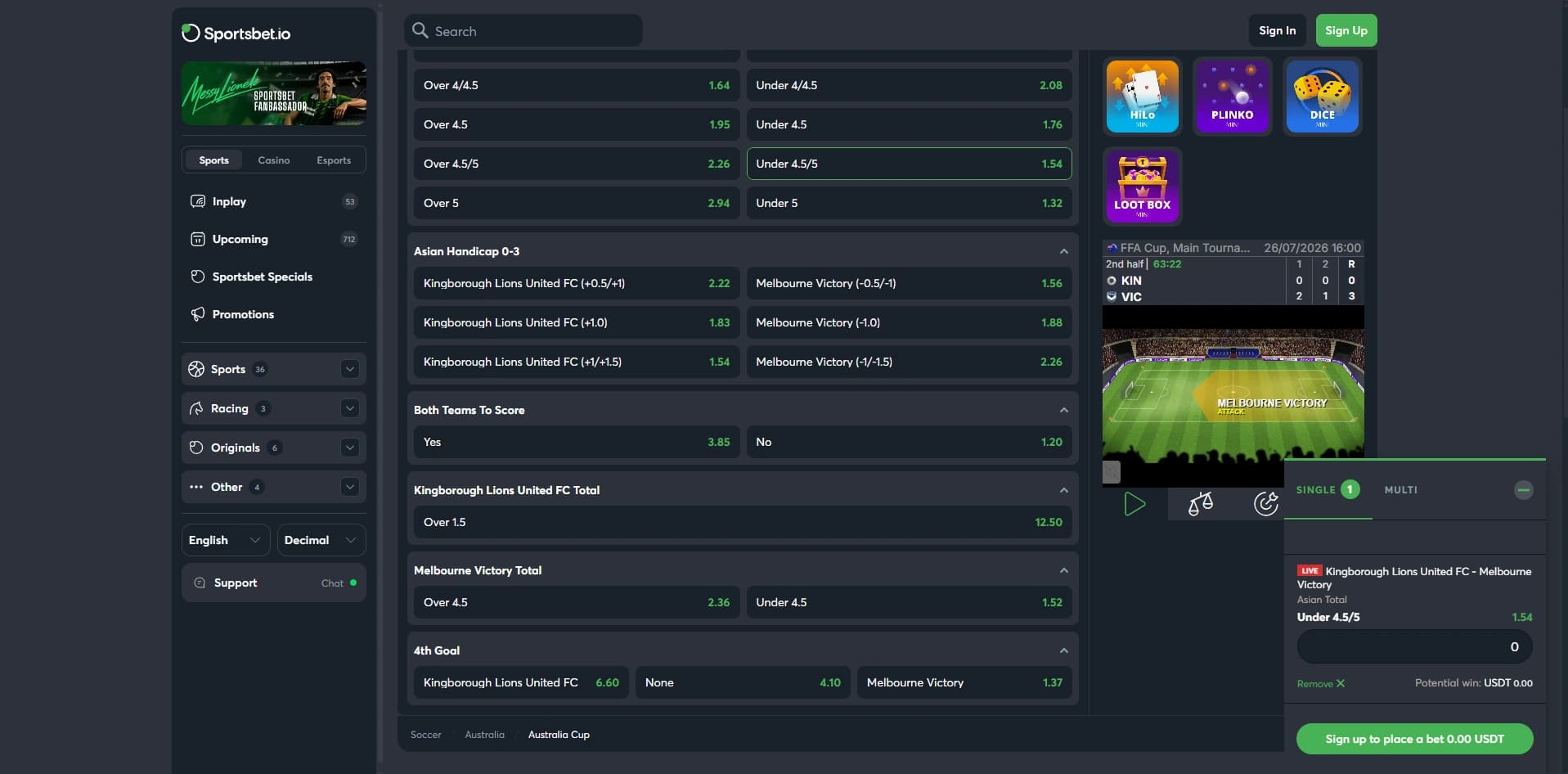This screenshot has height=774, width=1568.
Task: Click the Racing horse icon
Action: tap(196, 408)
